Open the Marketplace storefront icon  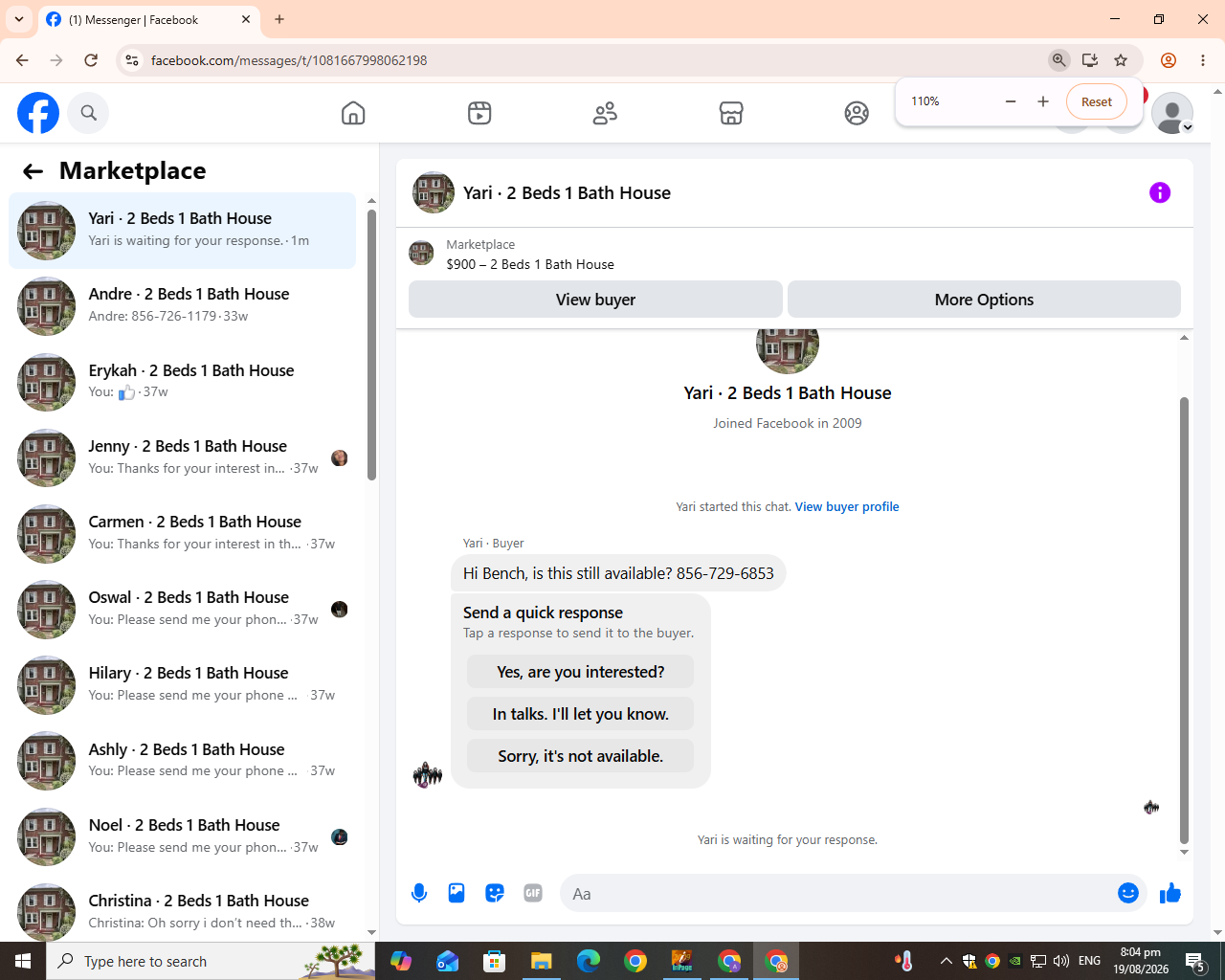731,113
